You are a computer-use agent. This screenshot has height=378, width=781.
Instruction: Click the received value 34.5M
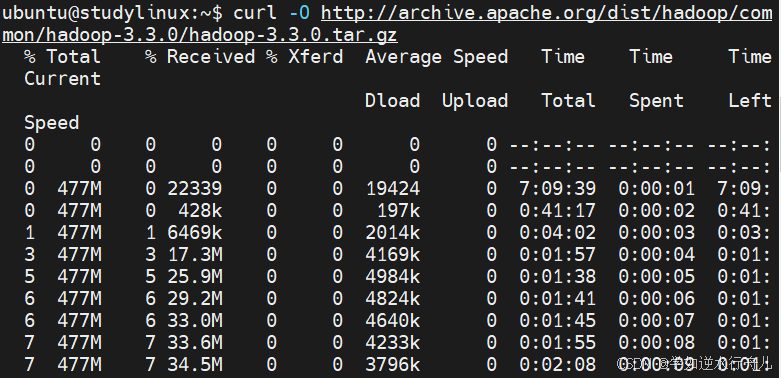tap(194, 364)
